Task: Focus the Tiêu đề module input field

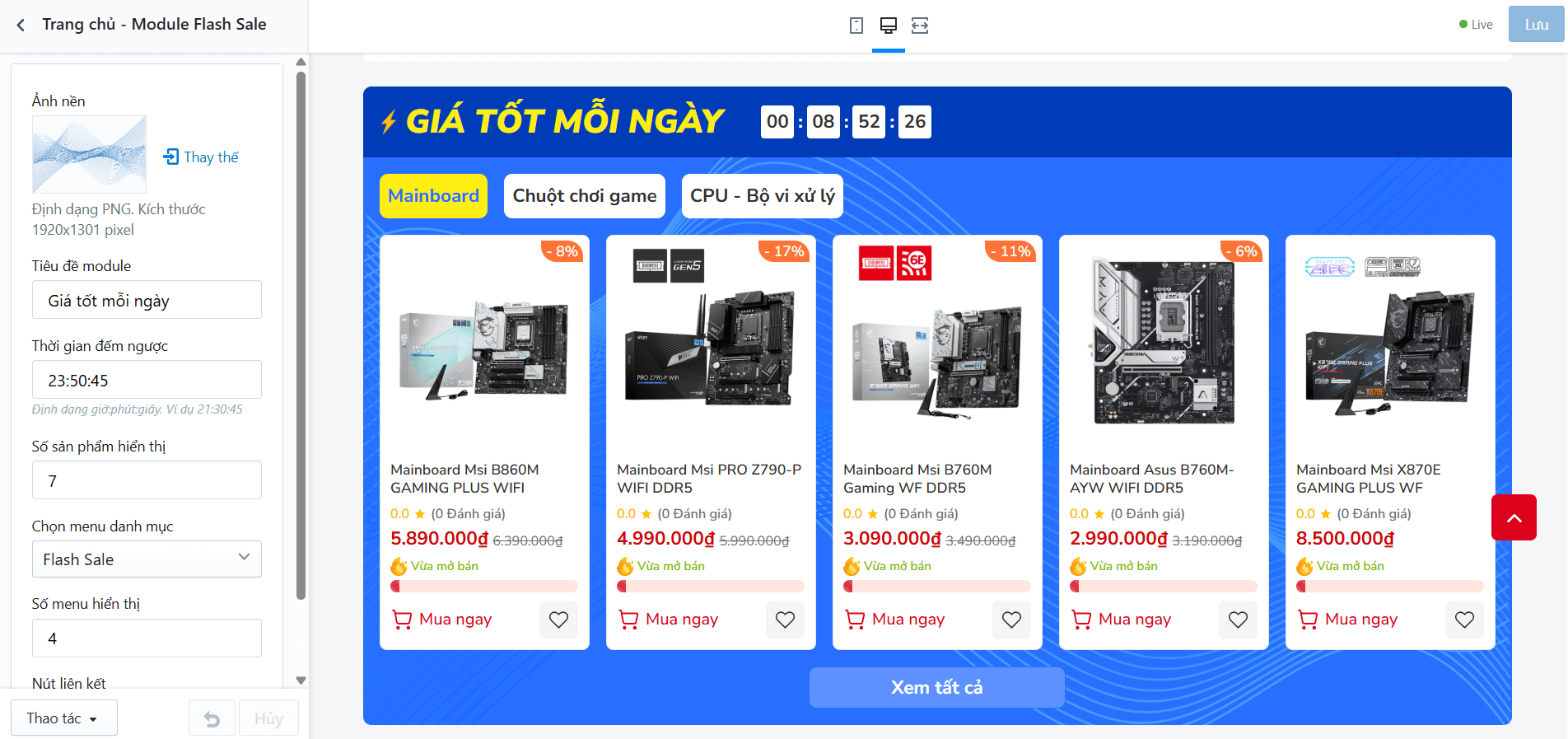Action: tap(147, 300)
